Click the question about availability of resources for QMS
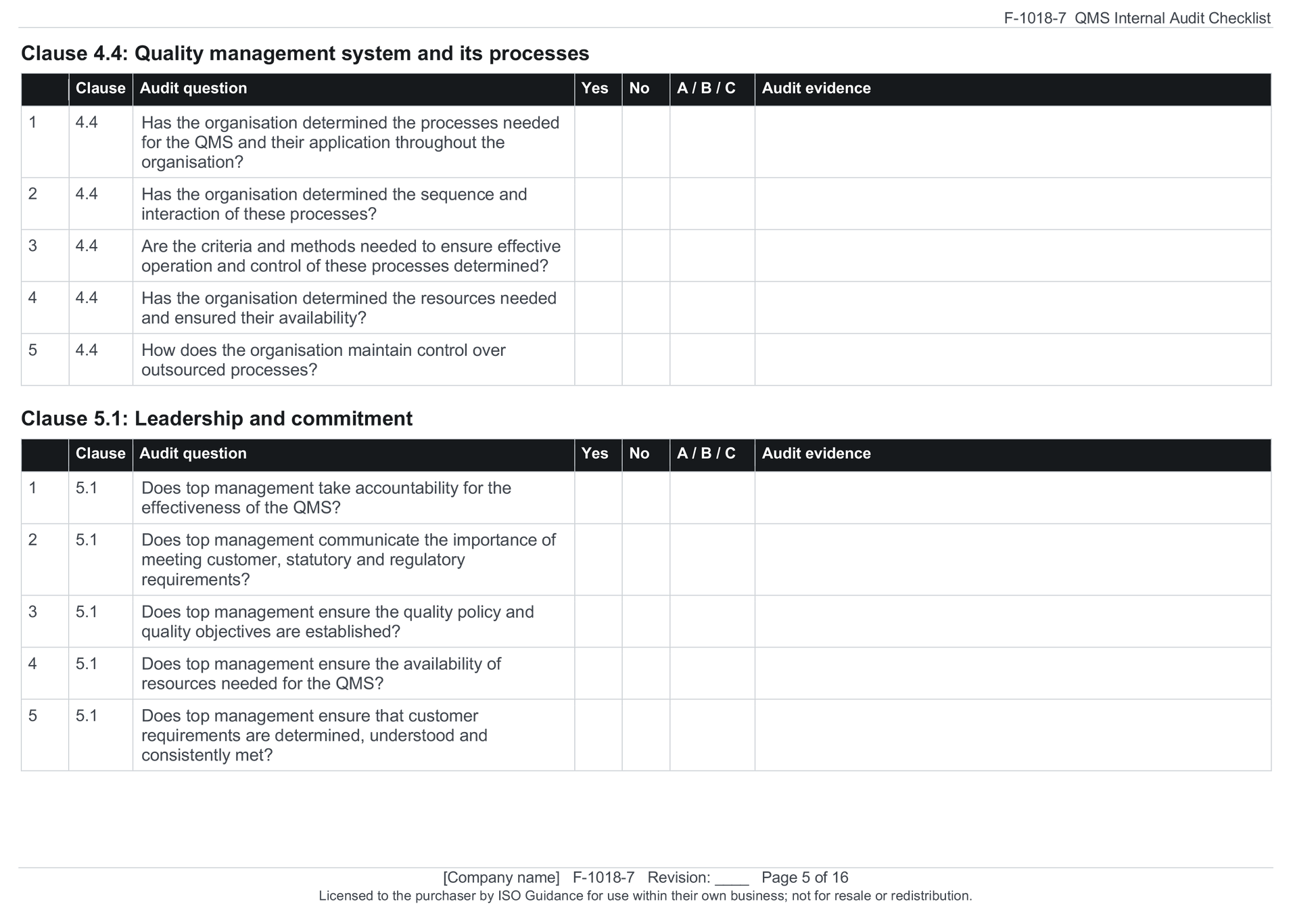This screenshot has height=910, width=1316. click(x=321, y=673)
